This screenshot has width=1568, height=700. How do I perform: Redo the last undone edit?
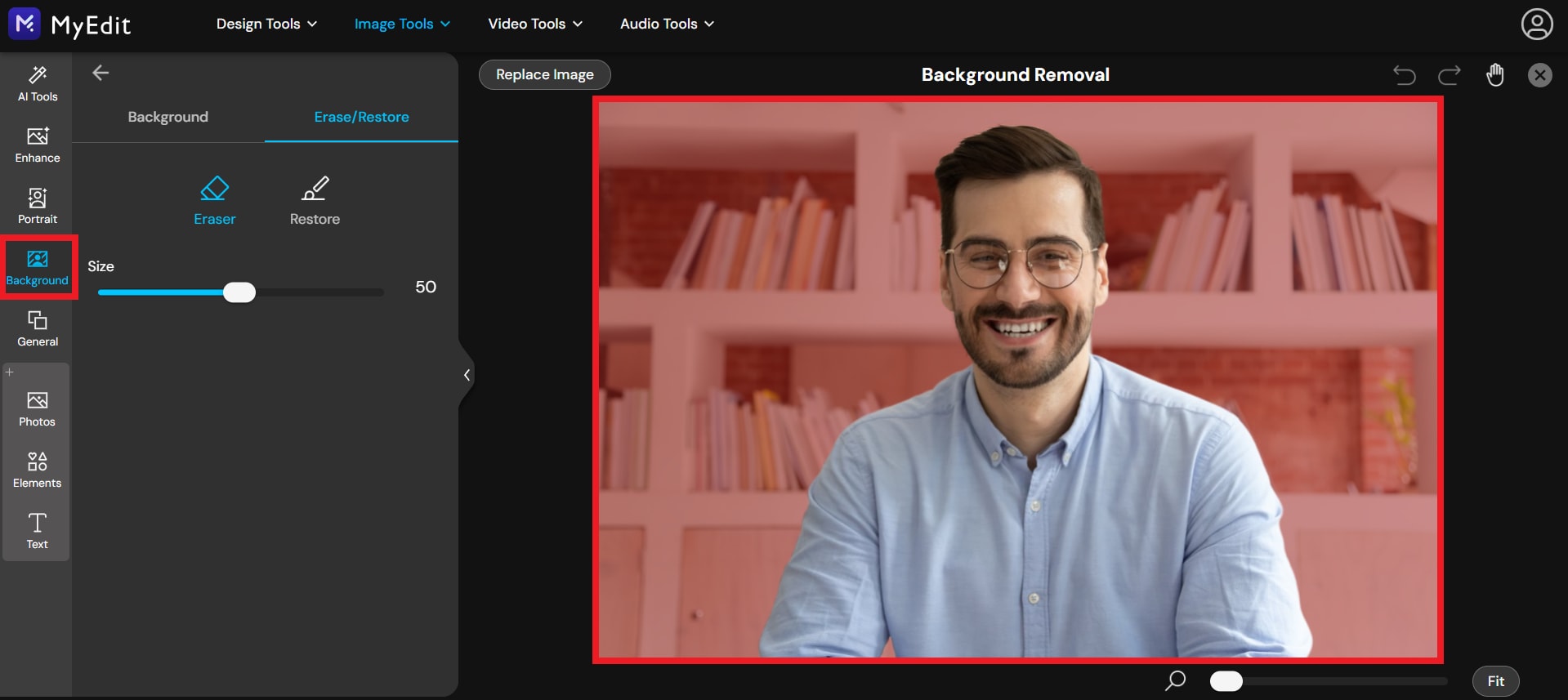[1450, 75]
